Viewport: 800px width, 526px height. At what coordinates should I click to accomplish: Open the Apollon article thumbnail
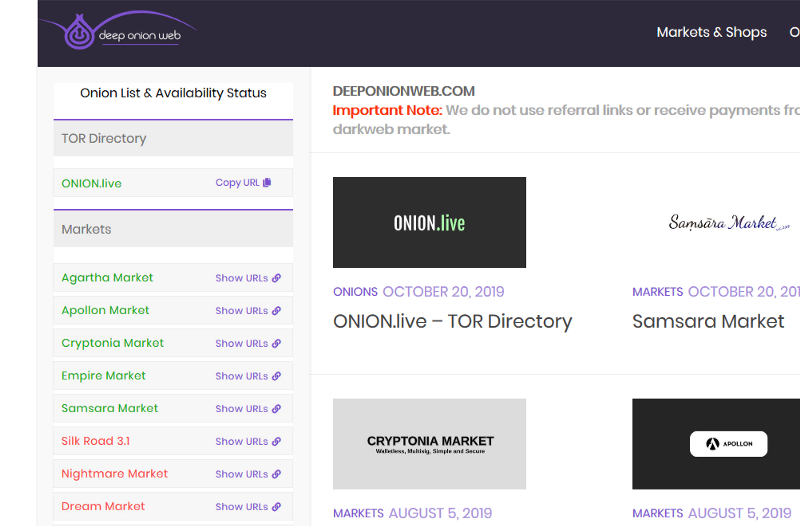[x=716, y=444]
